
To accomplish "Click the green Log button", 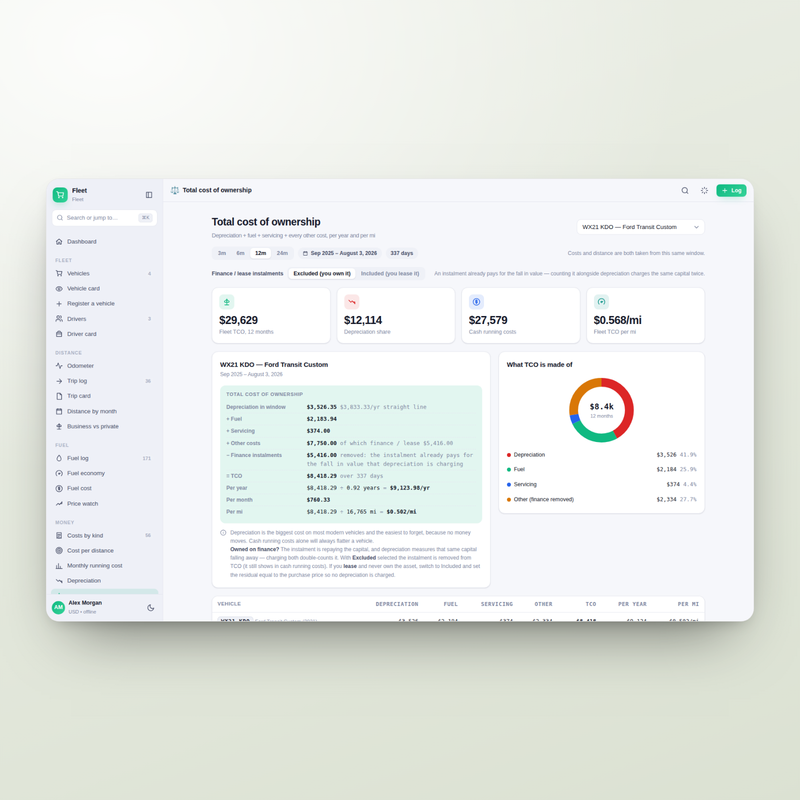I will point(731,190).
